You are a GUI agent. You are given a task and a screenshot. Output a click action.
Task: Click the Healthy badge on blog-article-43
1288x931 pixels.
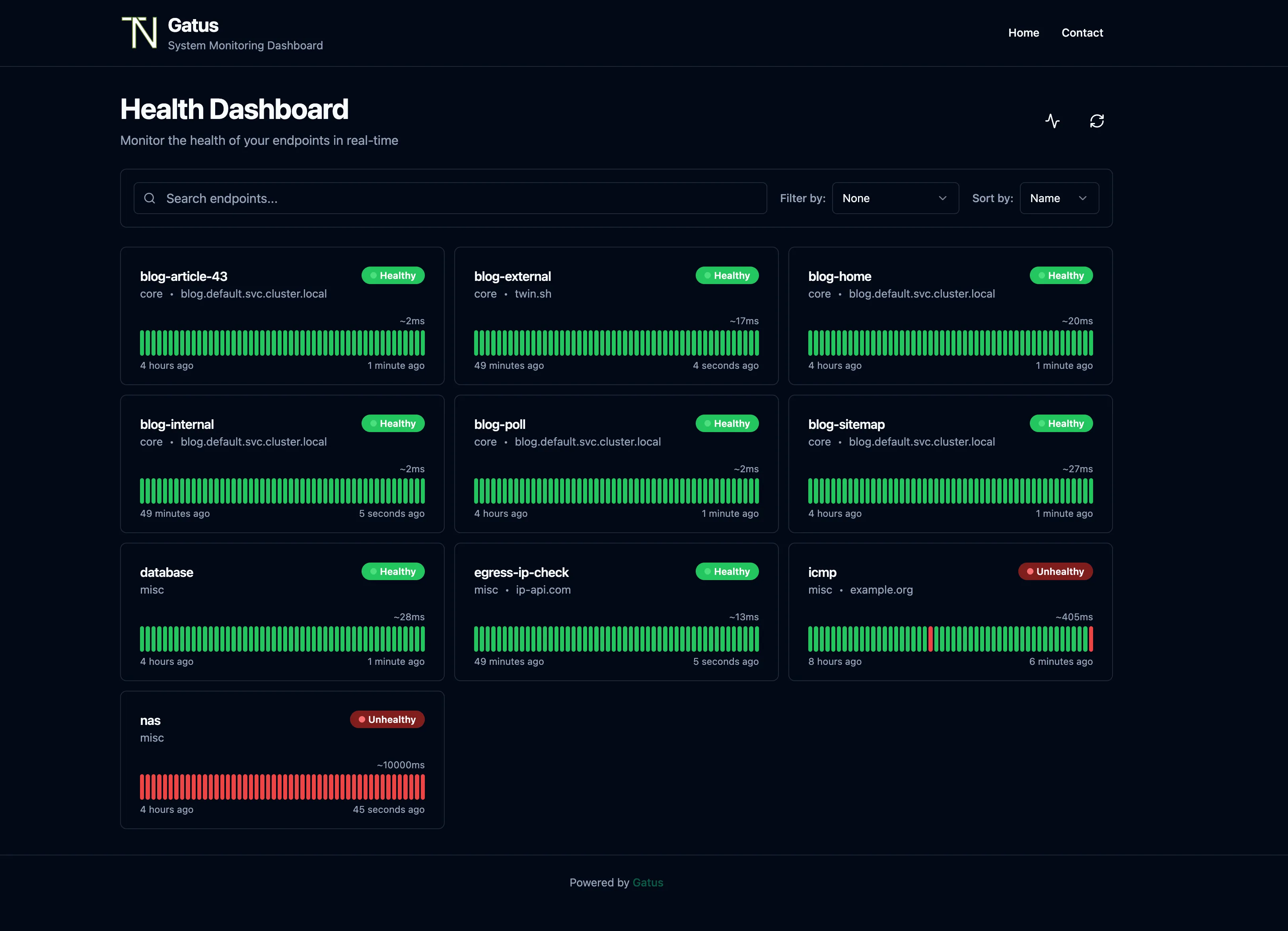393,275
